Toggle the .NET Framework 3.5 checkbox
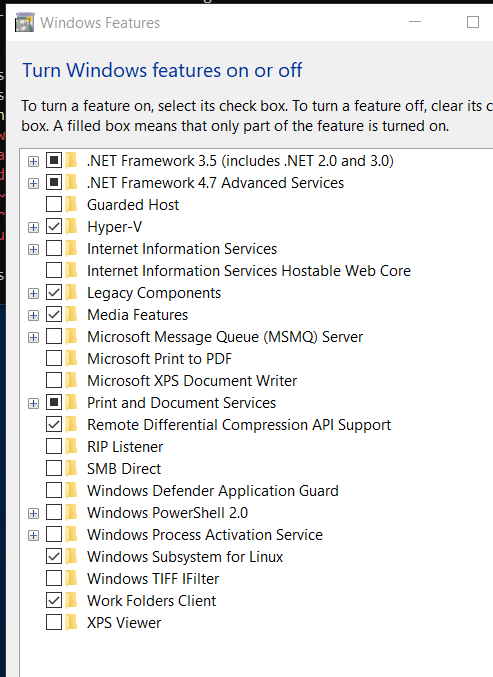The height and width of the screenshot is (677, 493). (54, 160)
